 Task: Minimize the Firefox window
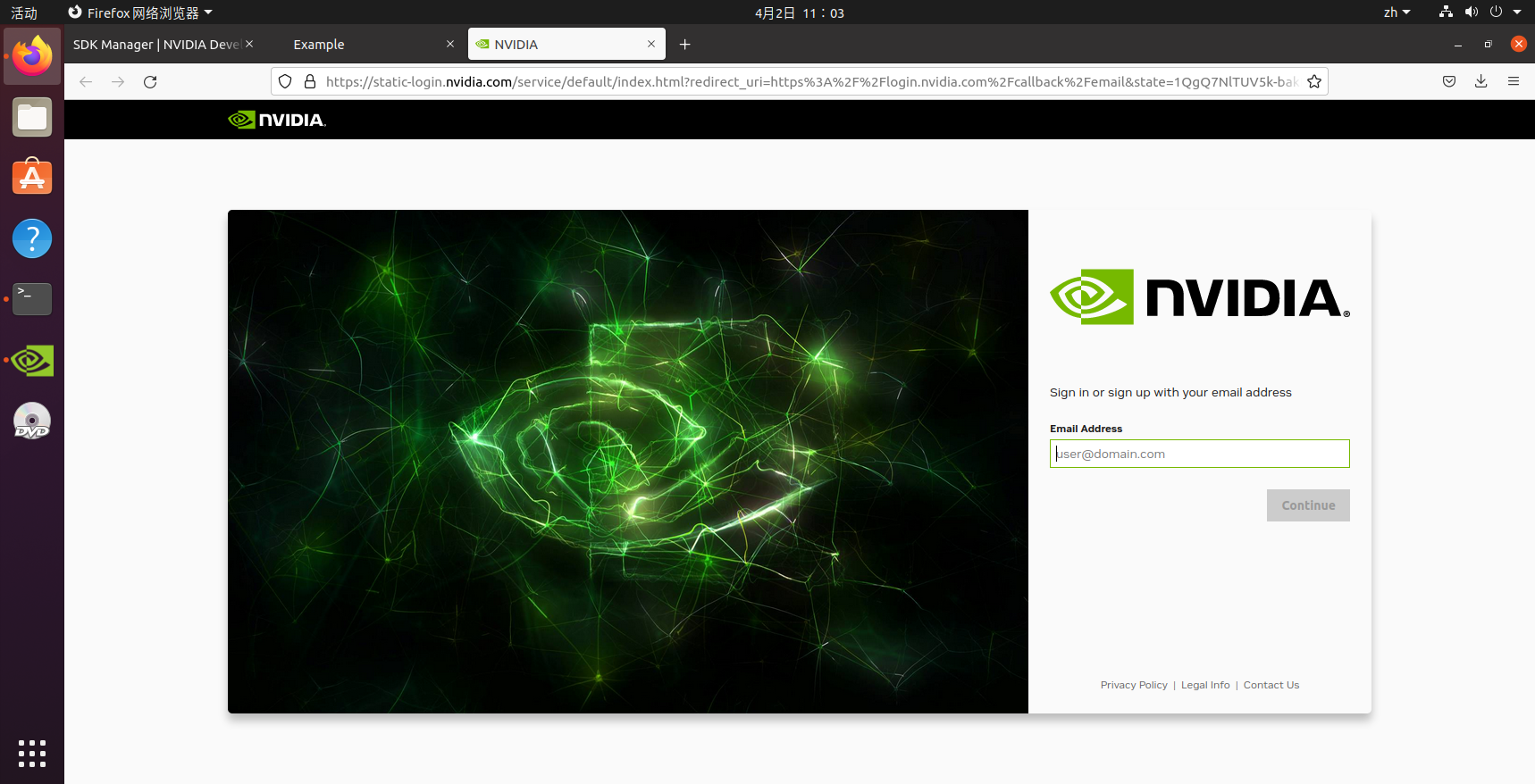[x=1458, y=44]
